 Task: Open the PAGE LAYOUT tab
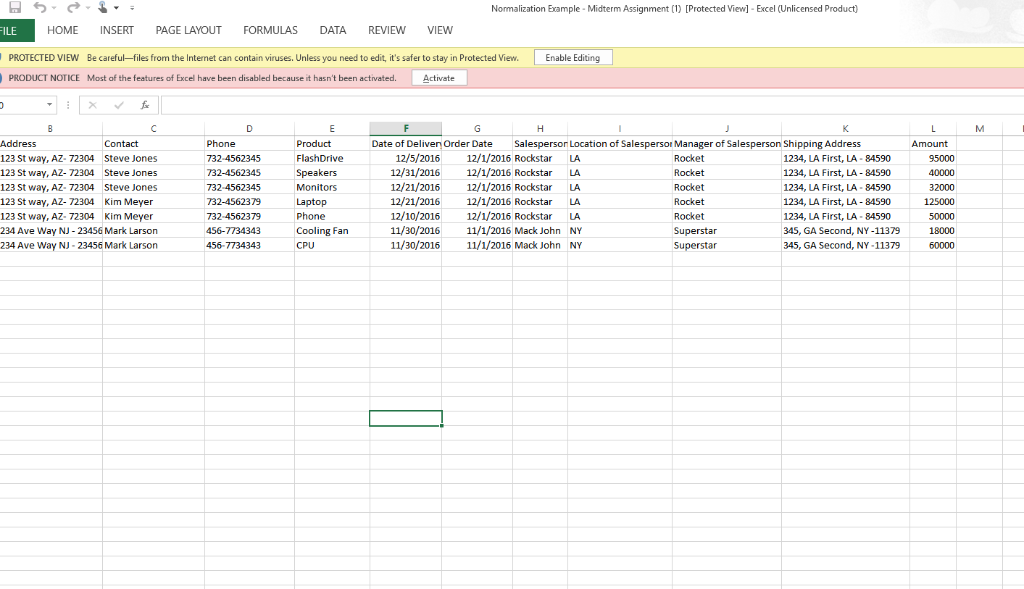click(x=189, y=31)
